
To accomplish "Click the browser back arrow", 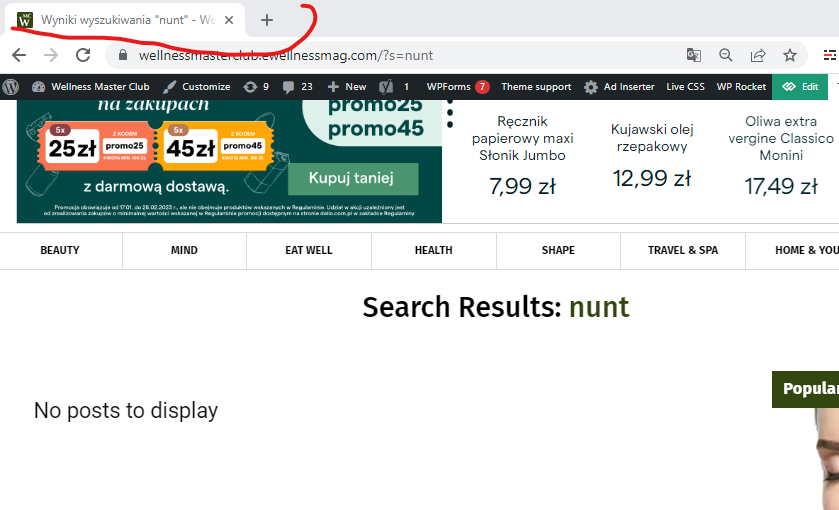I will point(19,55).
